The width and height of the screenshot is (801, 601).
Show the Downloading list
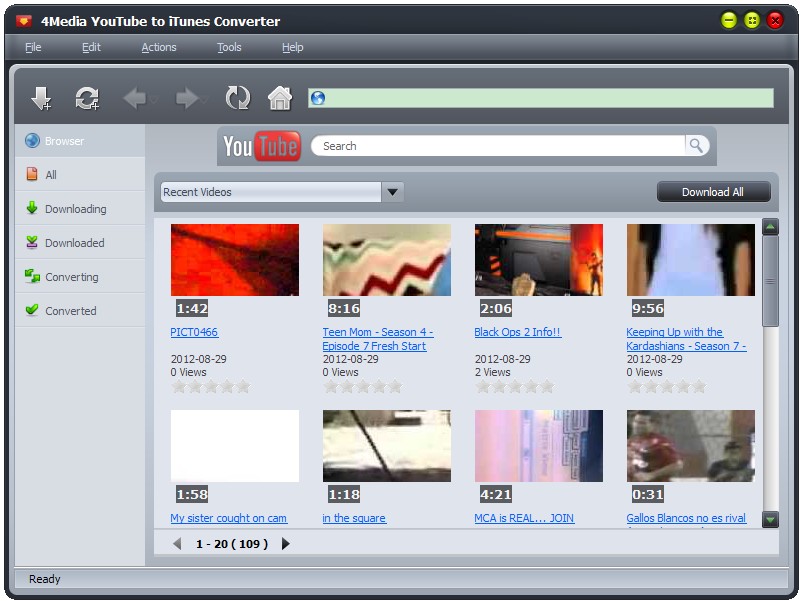pyautogui.click(x=80, y=209)
